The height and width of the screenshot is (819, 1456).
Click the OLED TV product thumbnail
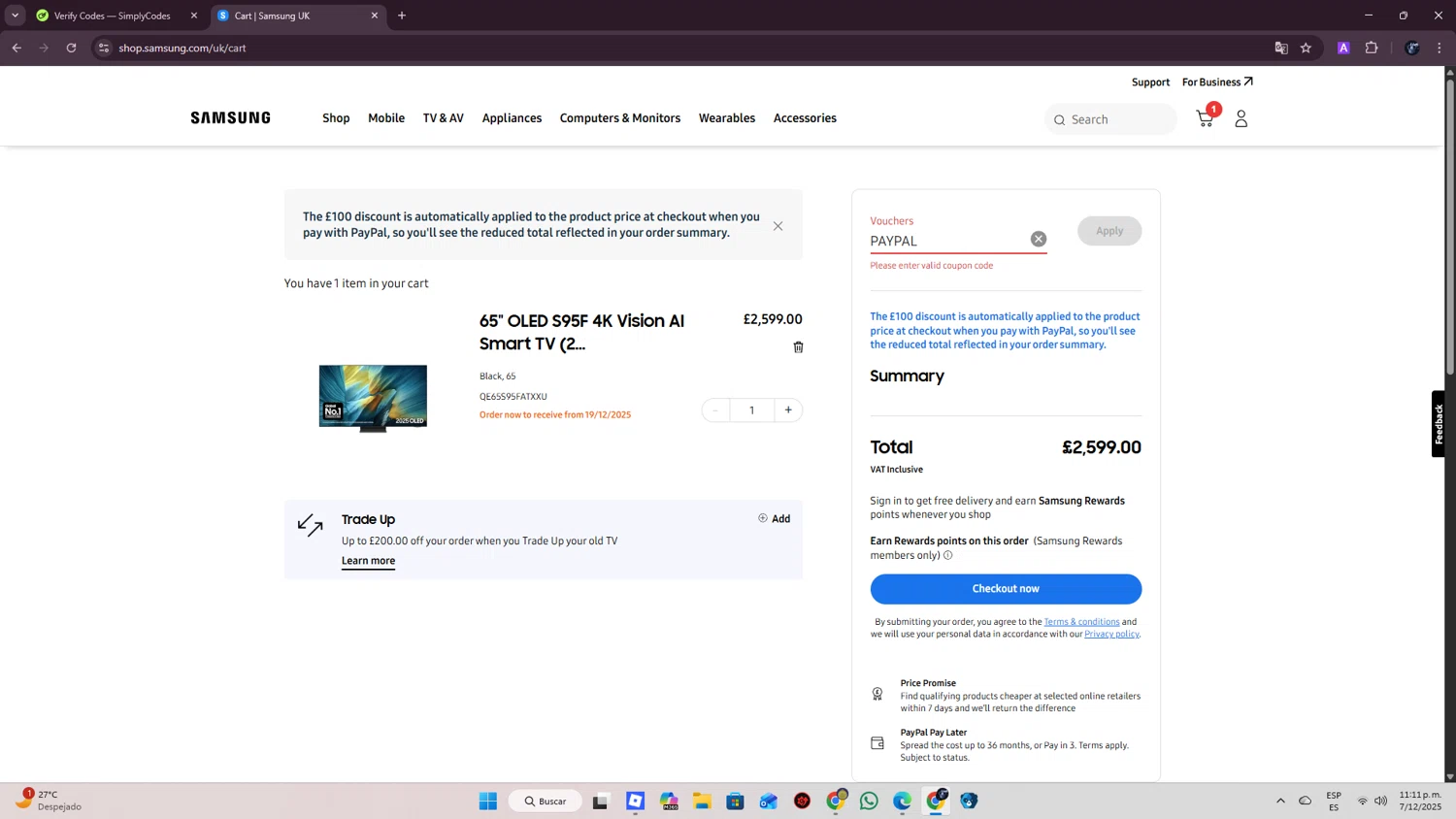tap(373, 398)
